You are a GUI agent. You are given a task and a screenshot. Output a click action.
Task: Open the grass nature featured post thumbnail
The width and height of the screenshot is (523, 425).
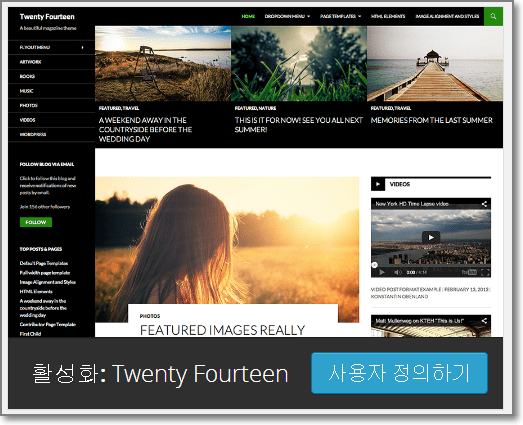299,63
